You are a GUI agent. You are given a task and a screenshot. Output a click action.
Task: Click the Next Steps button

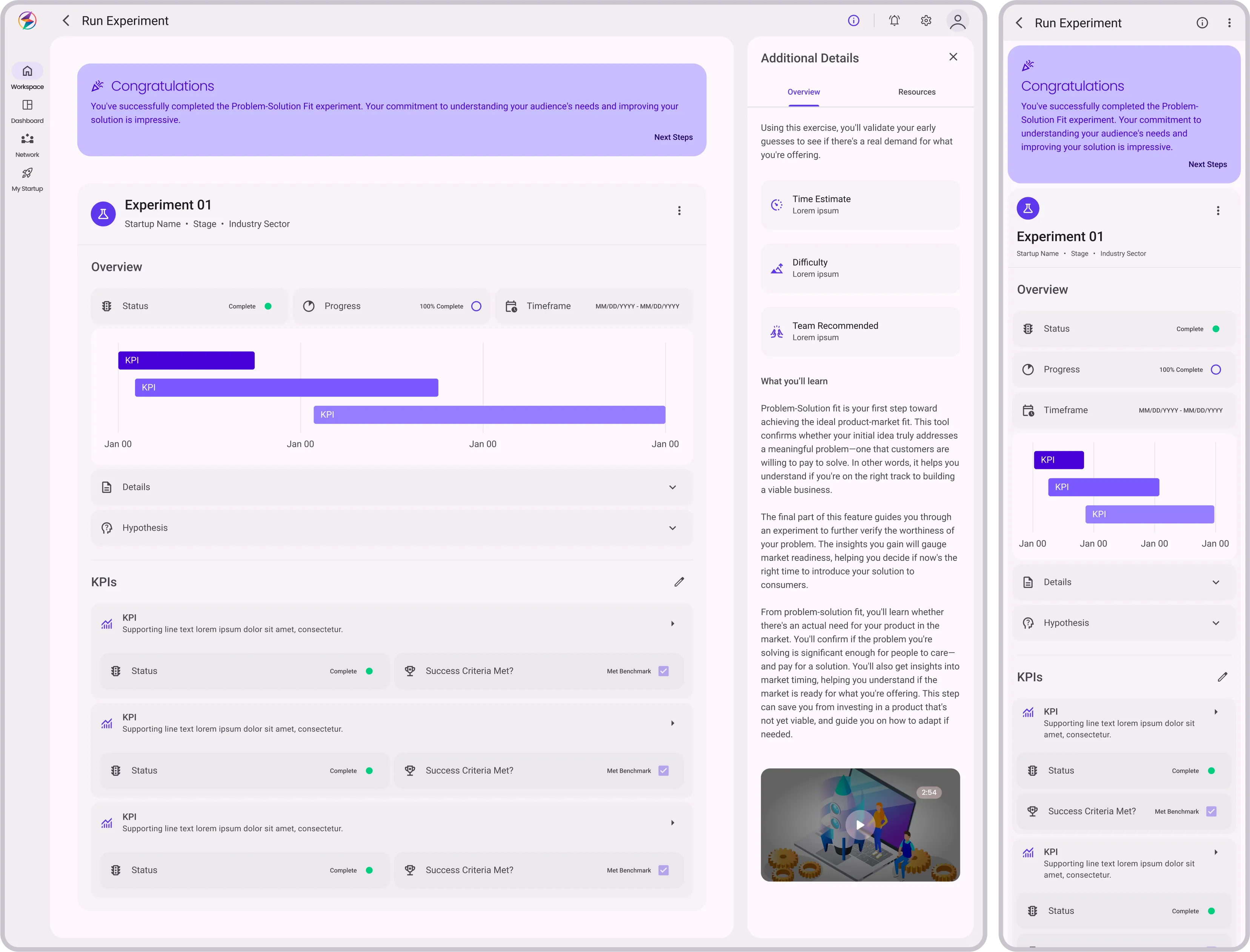673,137
